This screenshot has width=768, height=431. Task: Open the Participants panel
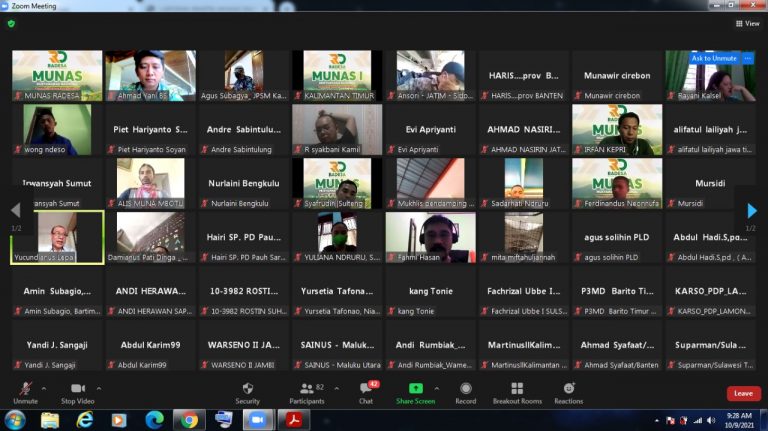tap(308, 392)
